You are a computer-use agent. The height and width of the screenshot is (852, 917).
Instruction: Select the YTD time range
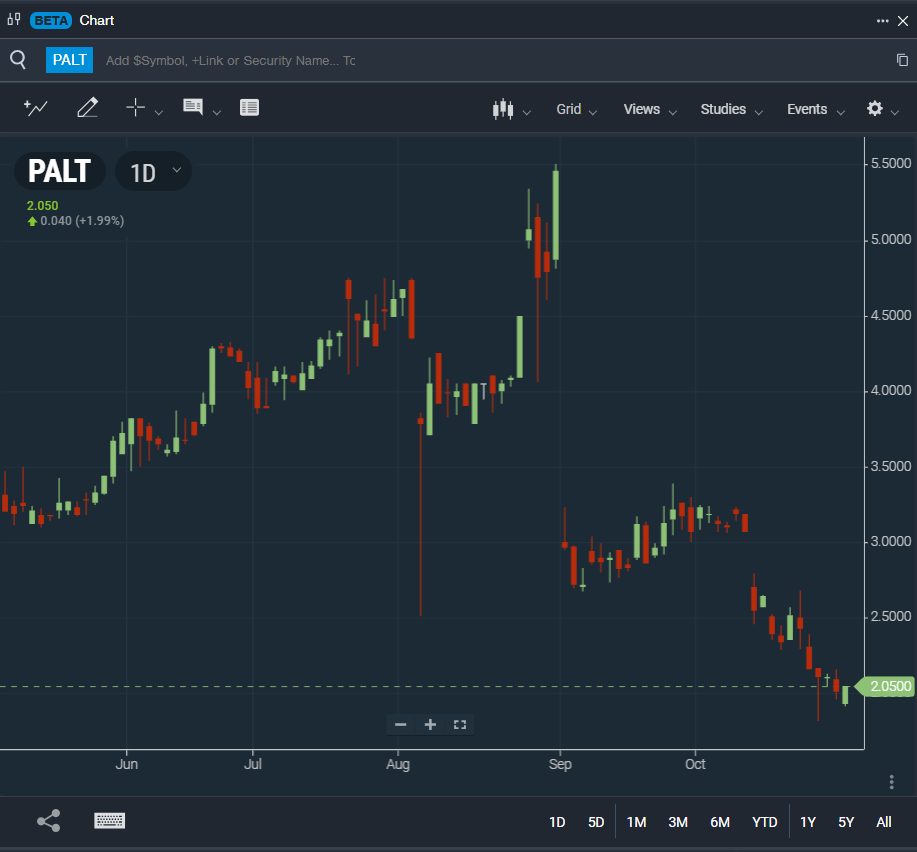tap(764, 822)
